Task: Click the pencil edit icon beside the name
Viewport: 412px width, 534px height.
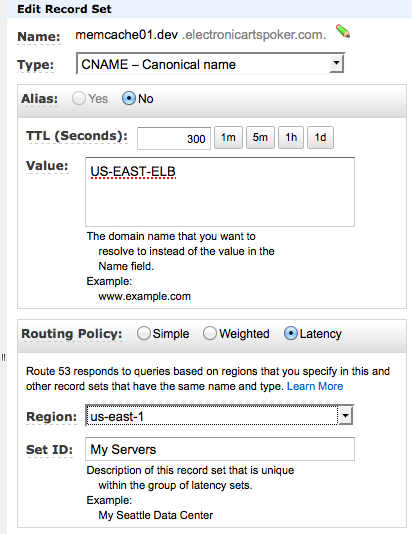Action: [343, 31]
